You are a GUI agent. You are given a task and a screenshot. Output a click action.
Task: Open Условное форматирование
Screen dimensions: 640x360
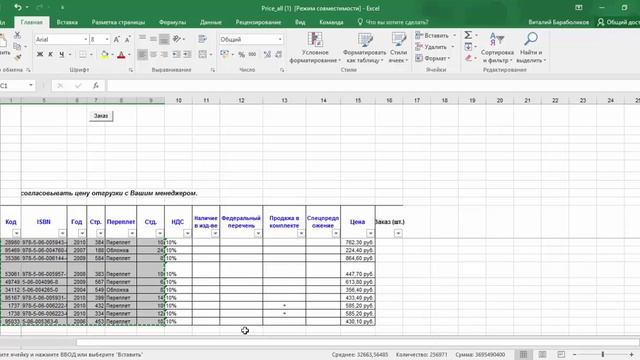click(315, 48)
